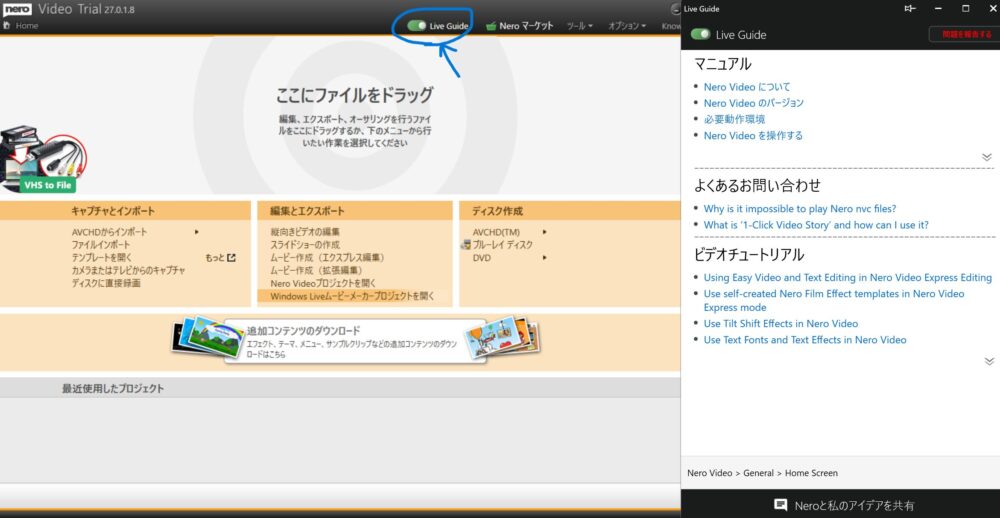Image resolution: width=1000 pixels, height=518 pixels.
Task: Open the VHS to File capture tool
Action: click(42, 159)
